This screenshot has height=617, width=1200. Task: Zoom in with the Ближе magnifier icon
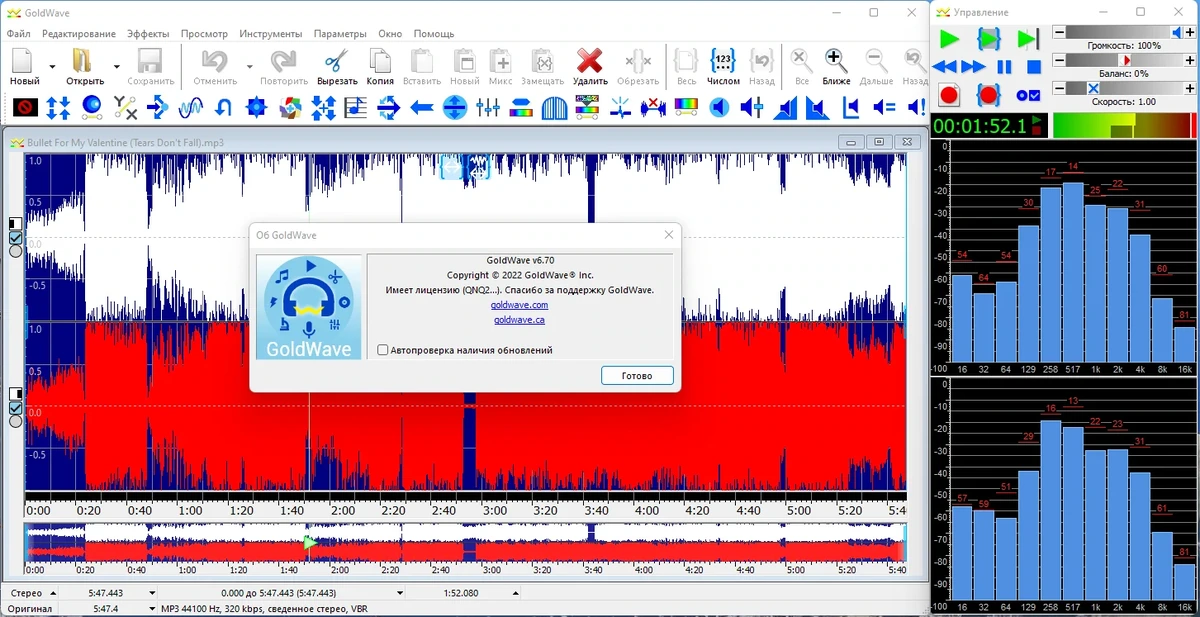837,60
